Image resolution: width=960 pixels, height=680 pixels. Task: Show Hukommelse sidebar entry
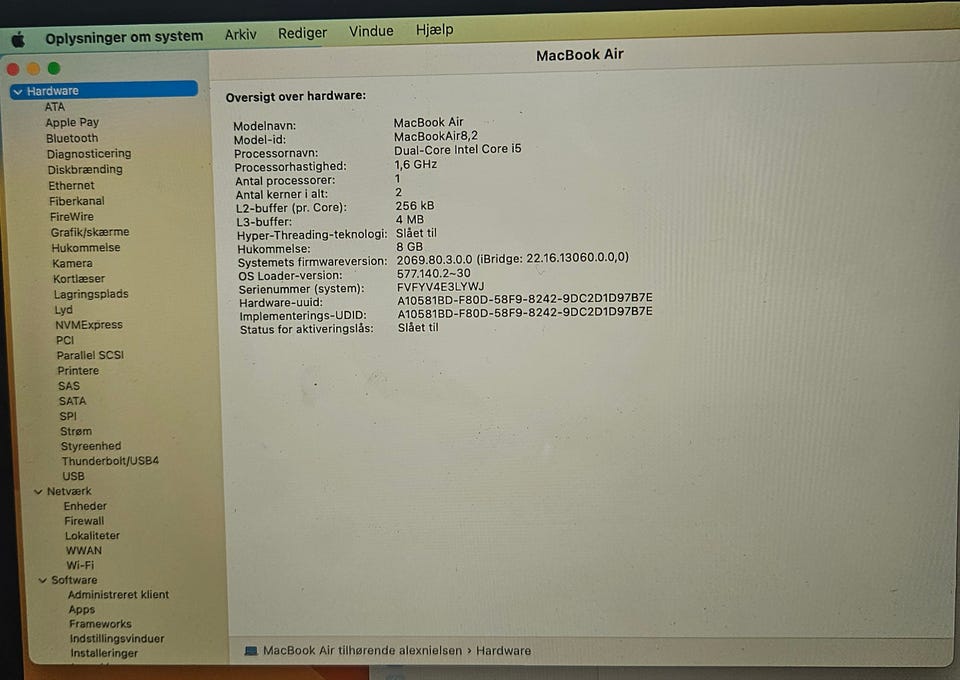pos(86,248)
